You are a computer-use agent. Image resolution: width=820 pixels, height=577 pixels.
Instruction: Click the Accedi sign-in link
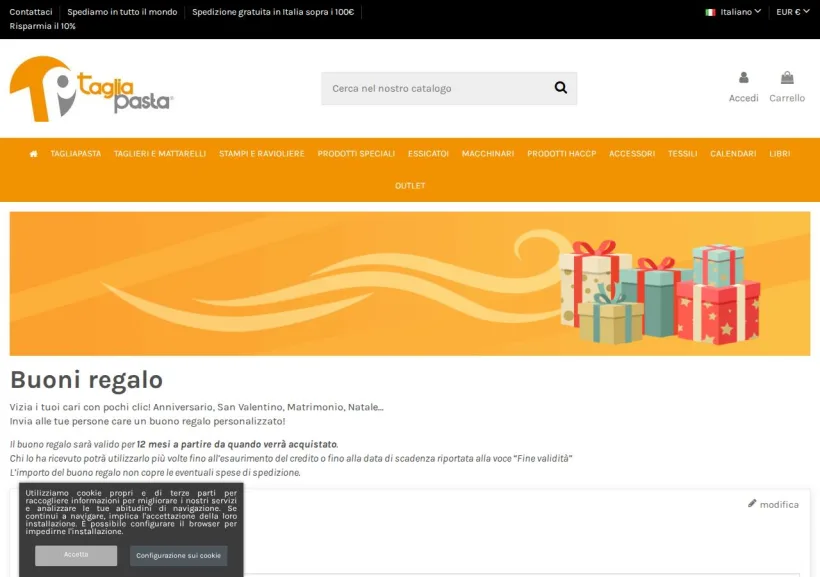pyautogui.click(x=744, y=98)
